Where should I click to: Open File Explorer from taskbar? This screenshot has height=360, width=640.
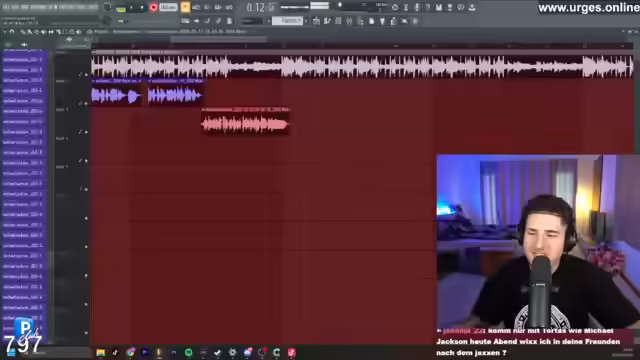[x=100, y=352]
